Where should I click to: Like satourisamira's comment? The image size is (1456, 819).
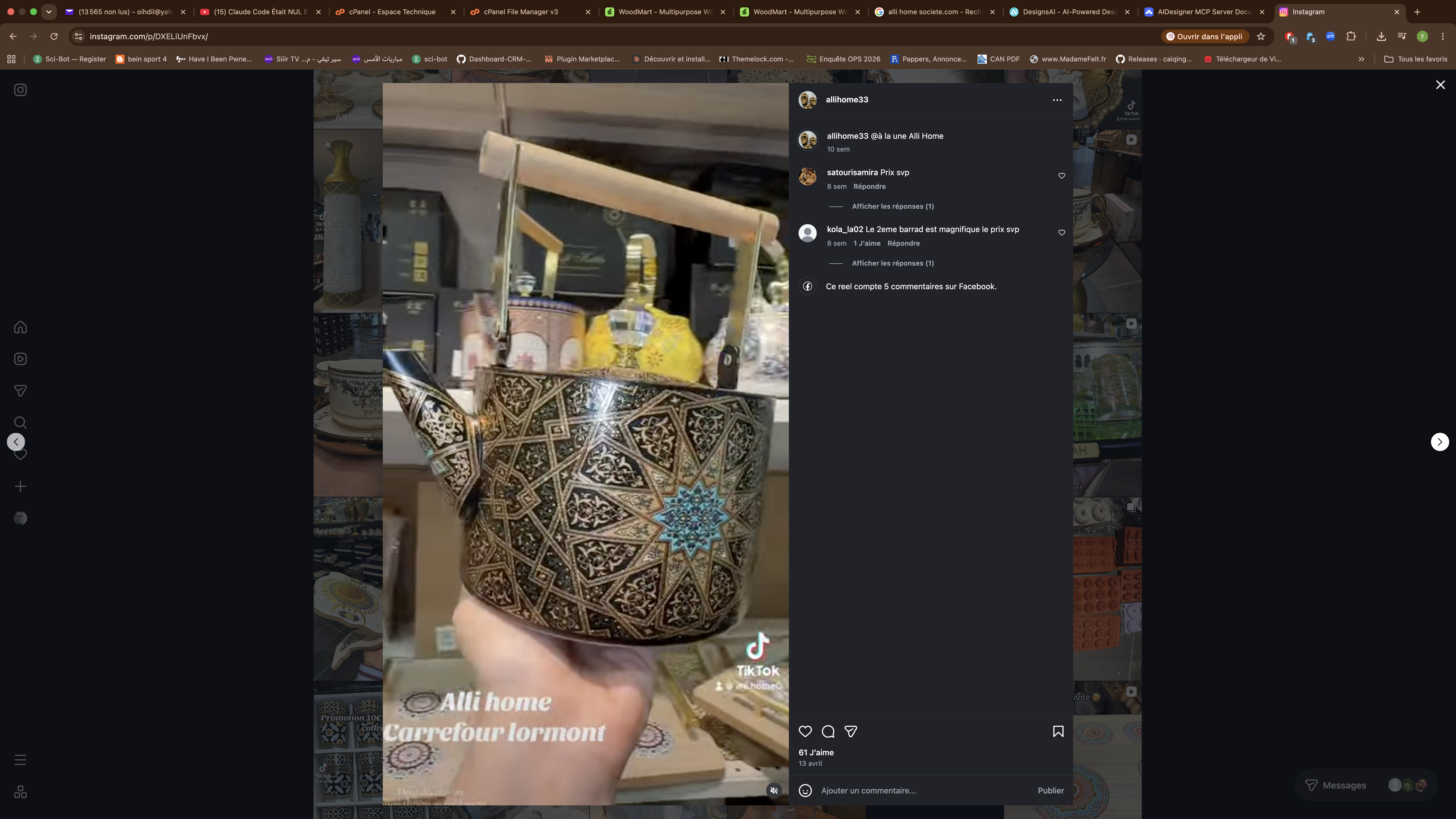pos(1062,176)
